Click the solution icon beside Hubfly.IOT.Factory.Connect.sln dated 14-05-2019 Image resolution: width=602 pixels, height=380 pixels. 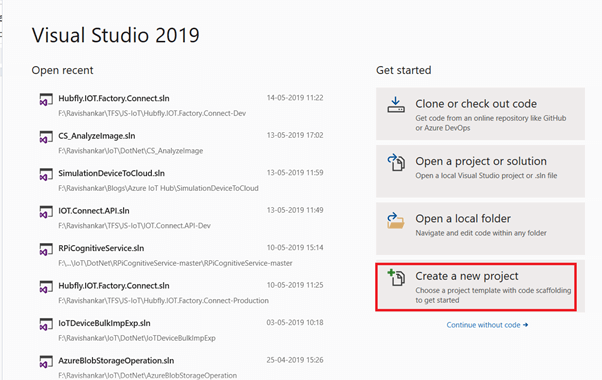[46, 100]
